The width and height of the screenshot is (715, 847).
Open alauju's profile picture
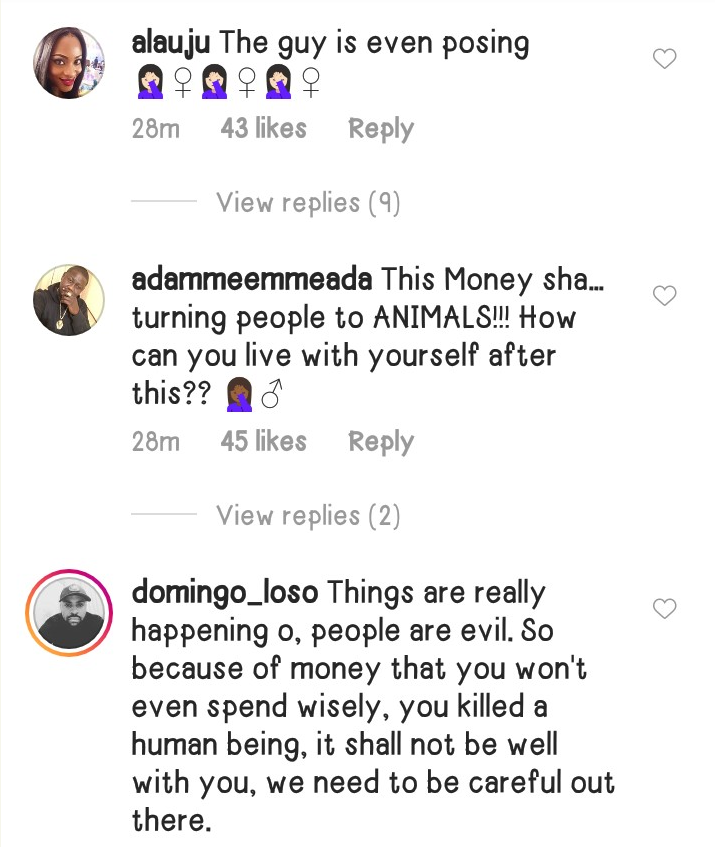(x=70, y=63)
